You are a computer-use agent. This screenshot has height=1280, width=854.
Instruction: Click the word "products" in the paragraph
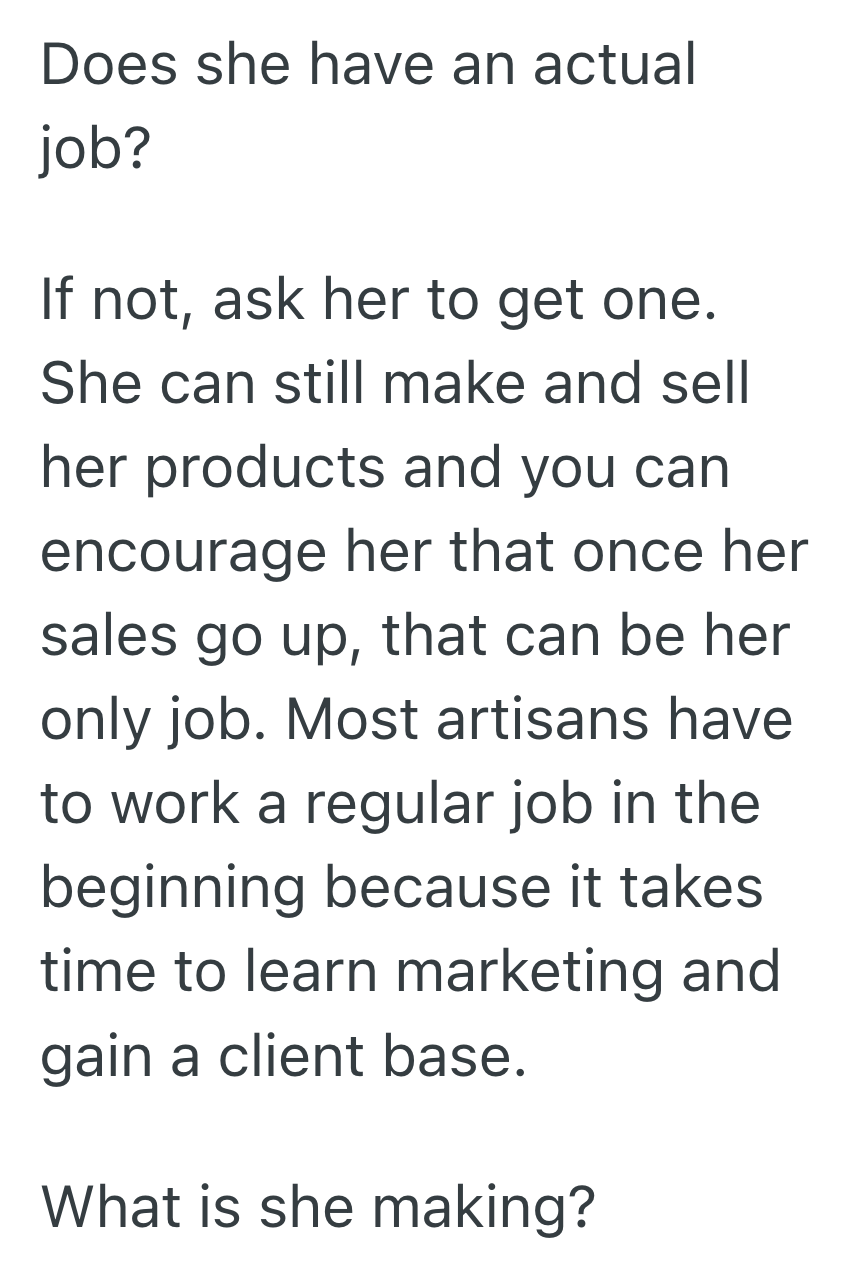[264, 469]
